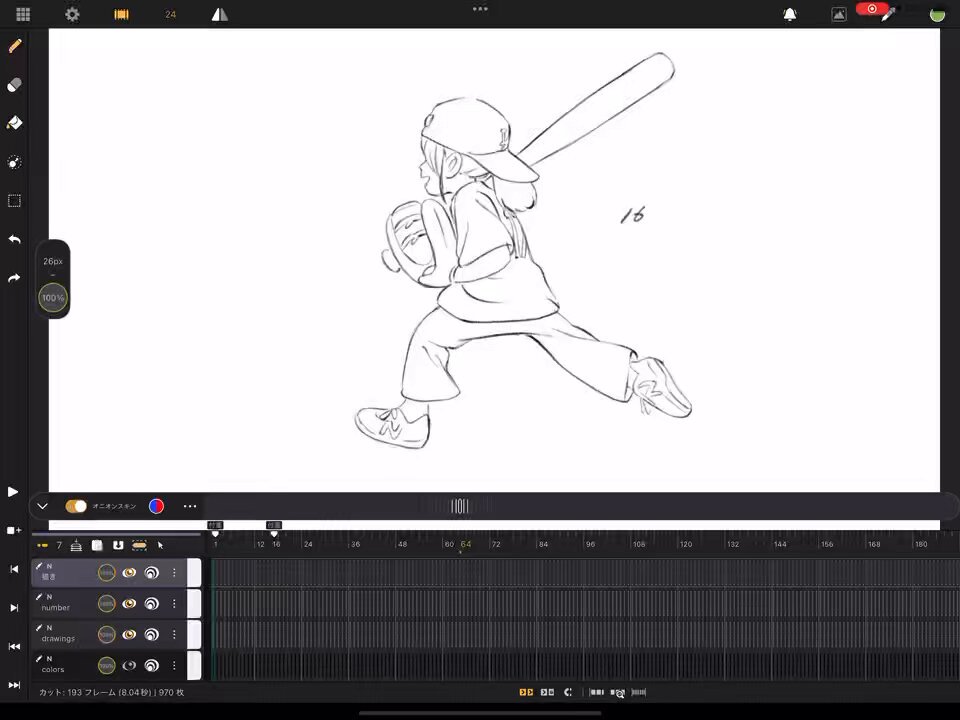Hide the number layer with eye icon
The image size is (960, 720).
point(129,604)
